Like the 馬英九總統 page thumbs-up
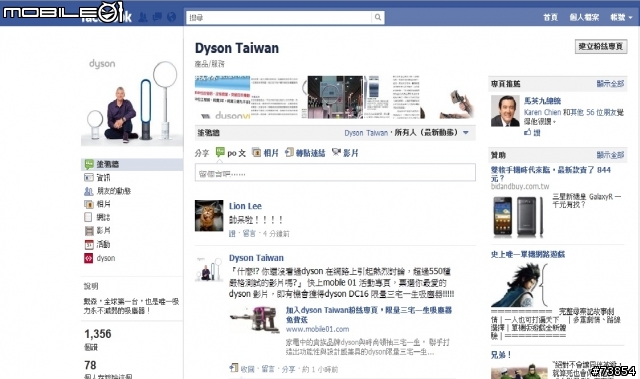Viewport: 640px width, 379px height. pos(532,133)
